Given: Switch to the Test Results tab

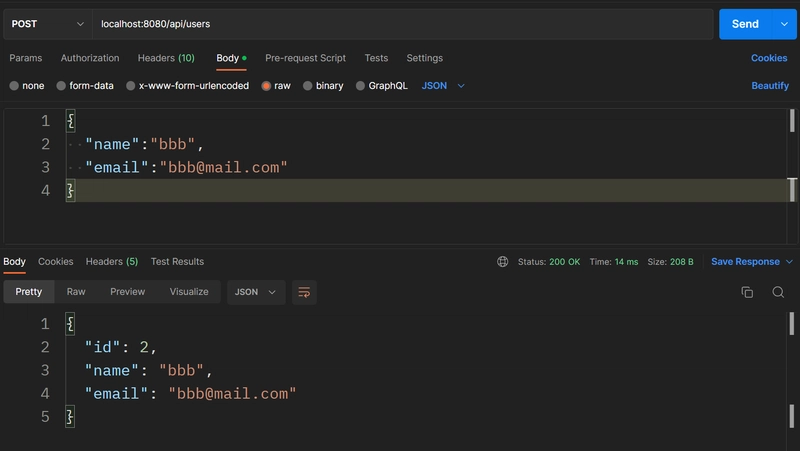Looking at the screenshot, I should coord(177,262).
